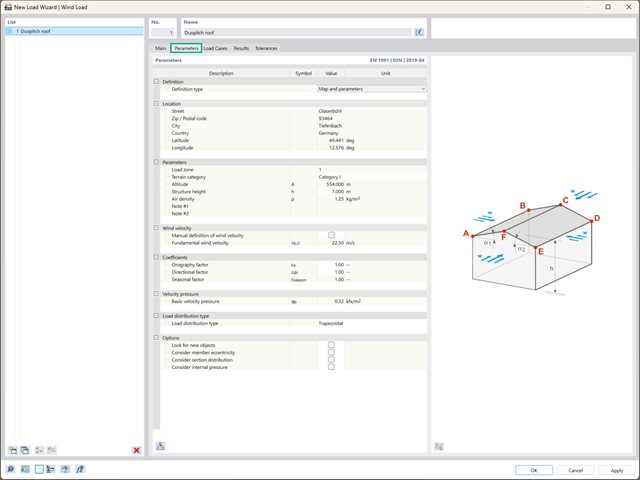Toggle Manual definition of wind velocity

click(x=331, y=235)
